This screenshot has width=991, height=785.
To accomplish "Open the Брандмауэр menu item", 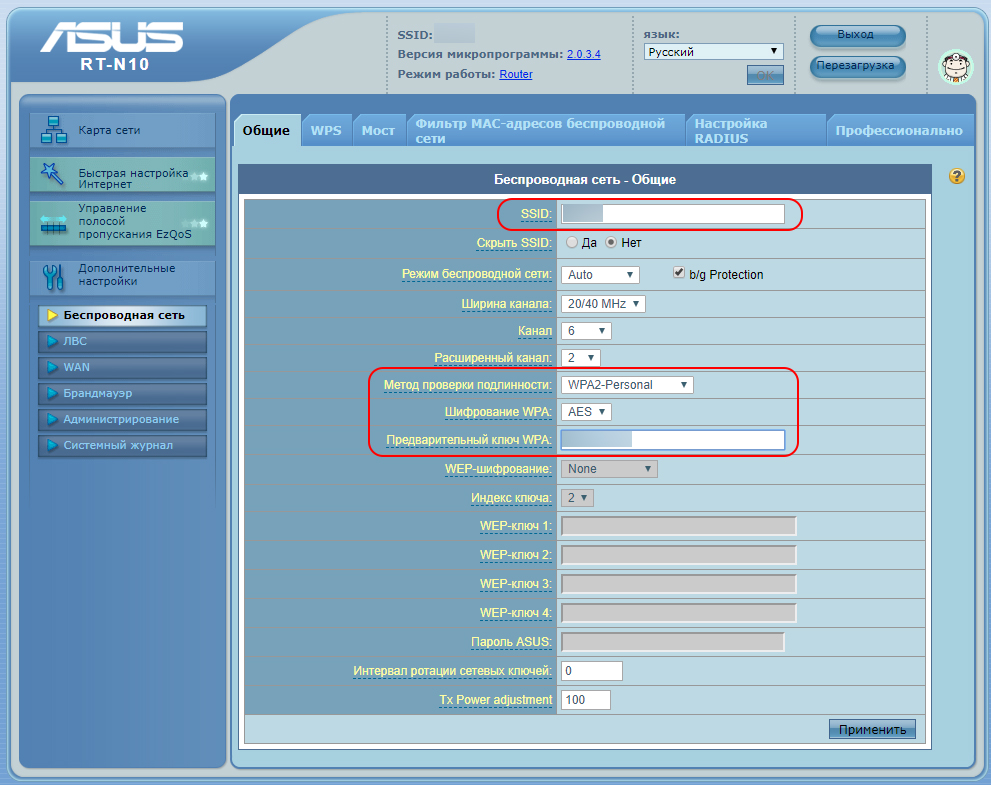I will (x=123, y=393).
